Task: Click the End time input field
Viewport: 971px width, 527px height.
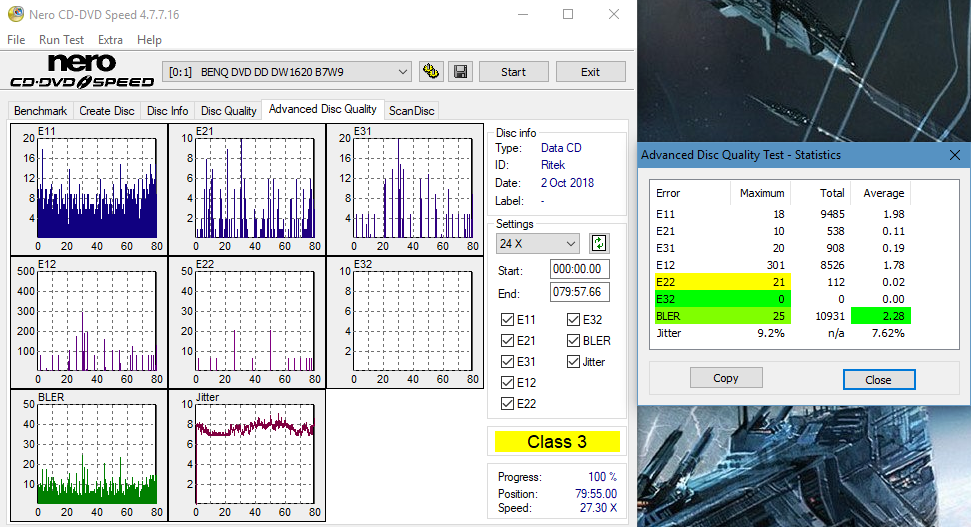Action: (x=580, y=292)
